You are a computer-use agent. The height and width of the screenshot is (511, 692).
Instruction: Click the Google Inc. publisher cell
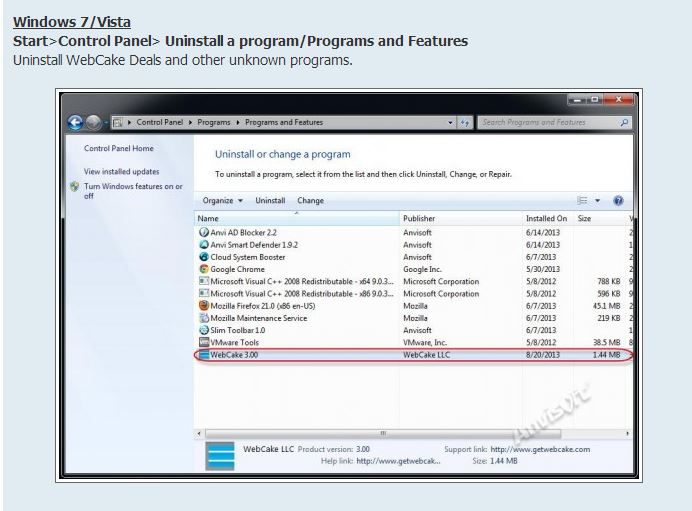pyautogui.click(x=422, y=269)
